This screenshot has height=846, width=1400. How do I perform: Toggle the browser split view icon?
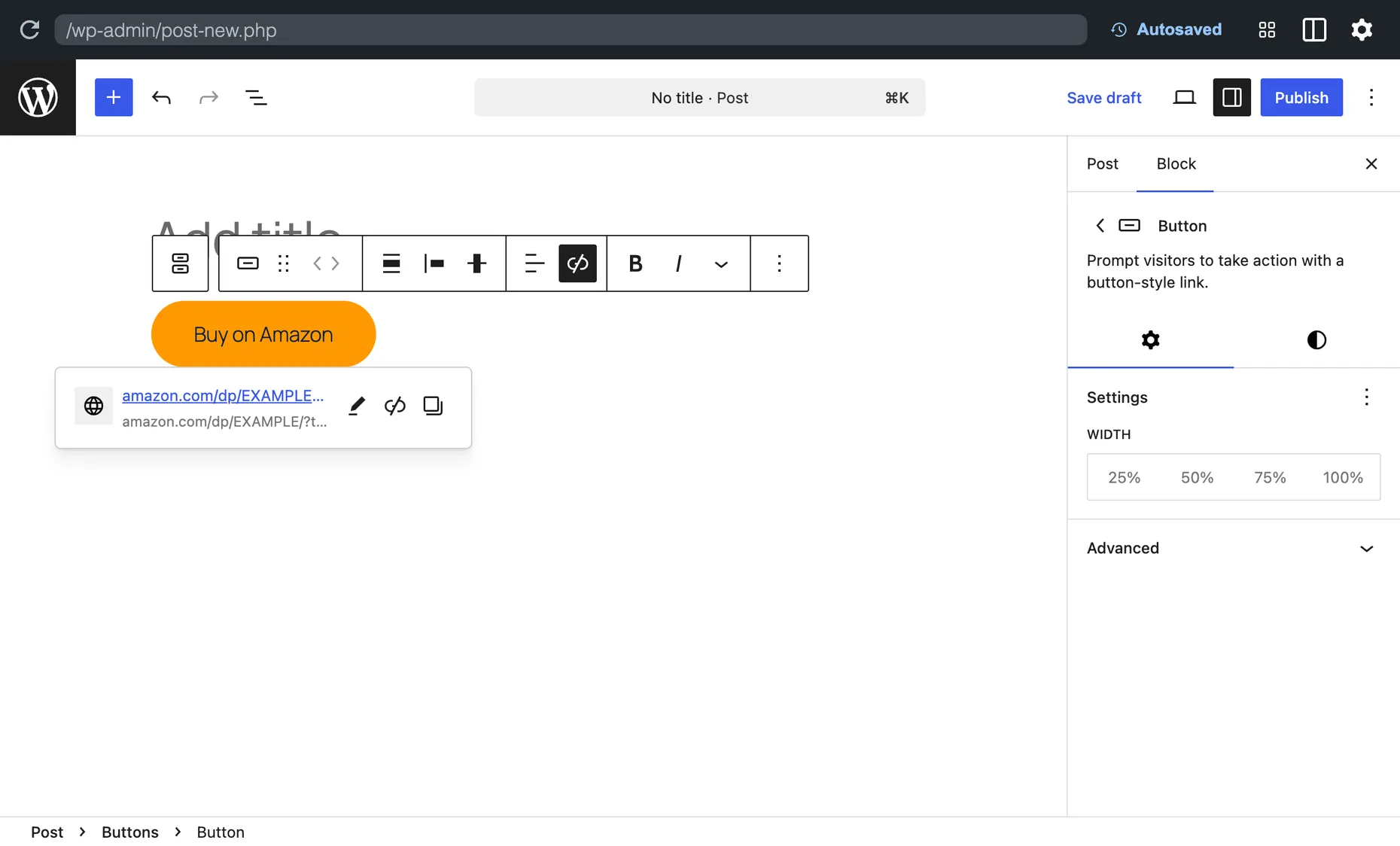point(1314,29)
